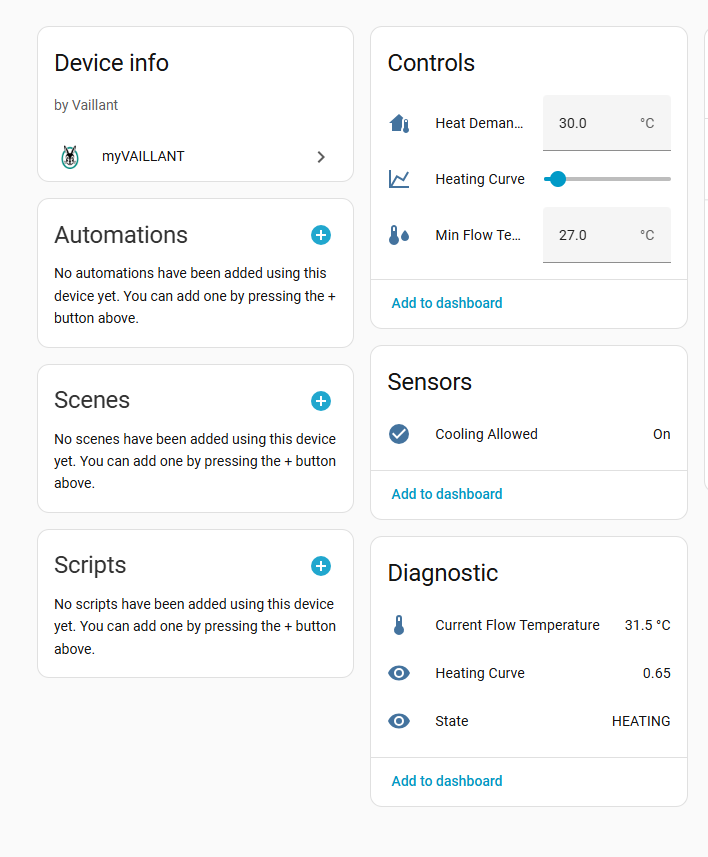Click the eye icon beside diagnostic Heating Curve
This screenshot has width=708, height=857.
pos(399,673)
